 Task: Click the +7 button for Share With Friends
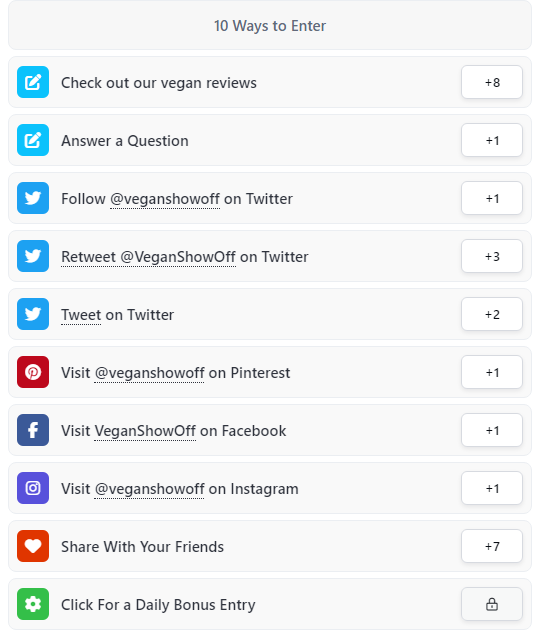(x=492, y=546)
